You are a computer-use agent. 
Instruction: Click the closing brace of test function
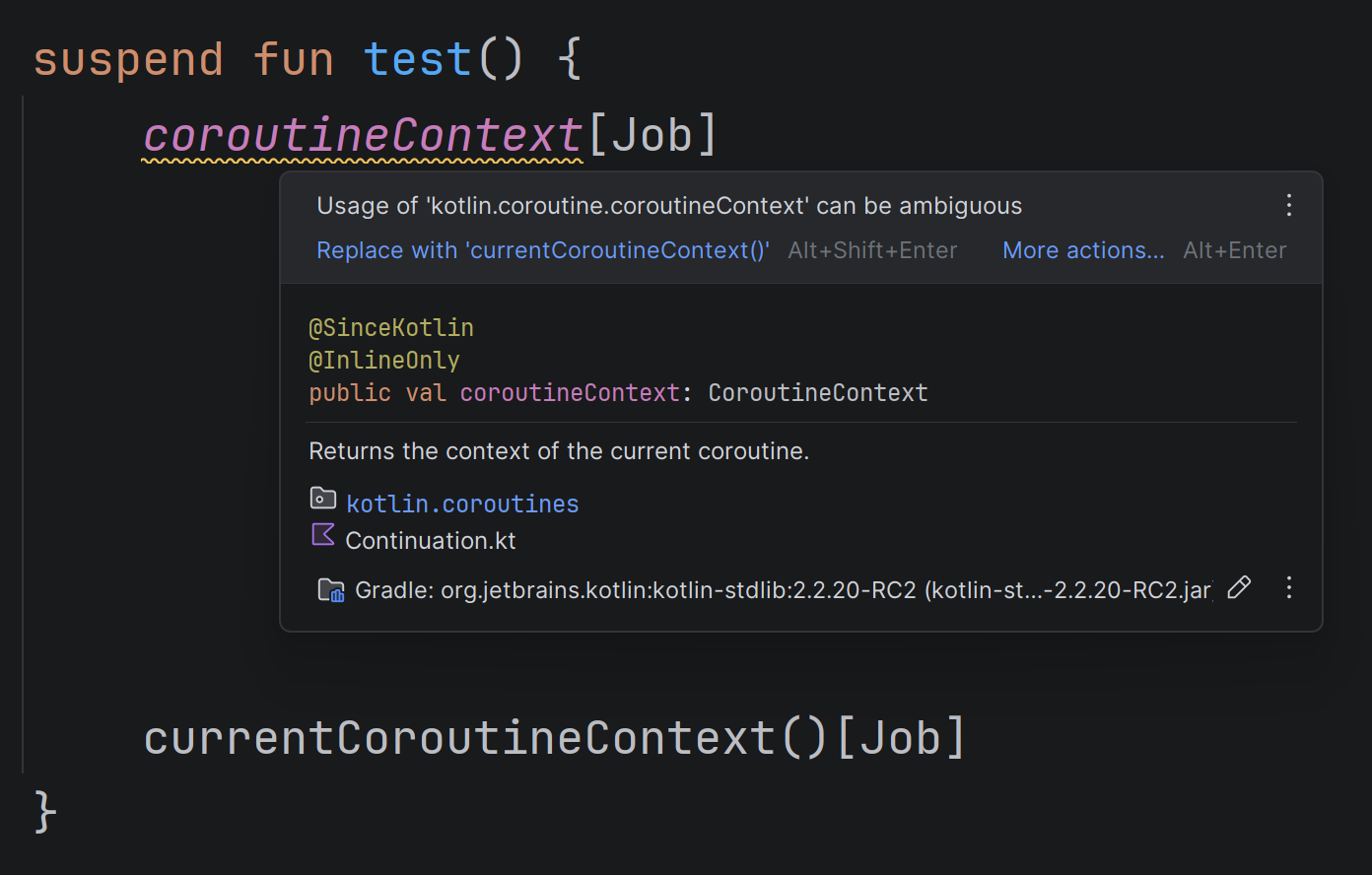(45, 811)
